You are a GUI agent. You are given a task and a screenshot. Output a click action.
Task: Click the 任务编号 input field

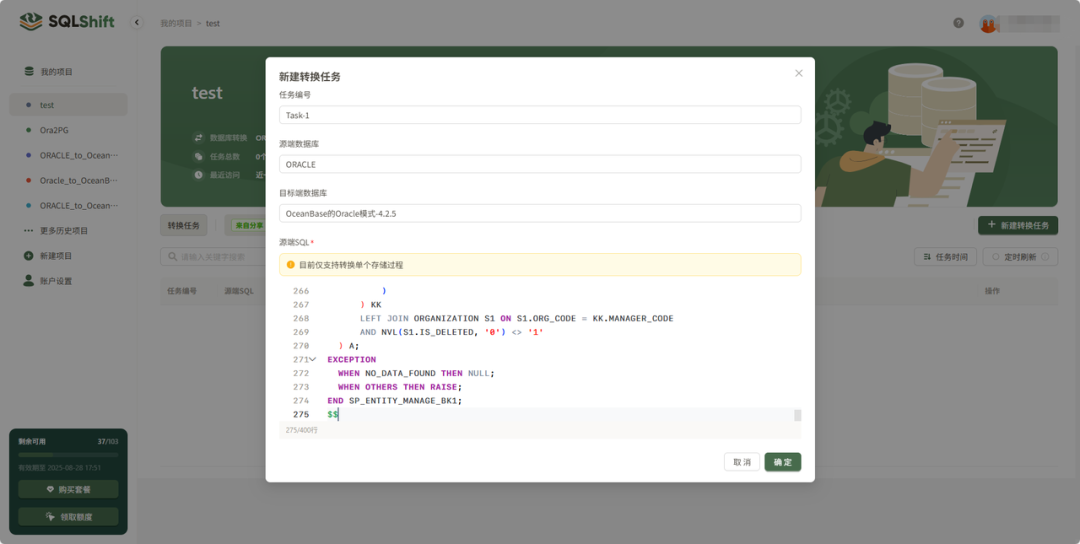coord(540,115)
